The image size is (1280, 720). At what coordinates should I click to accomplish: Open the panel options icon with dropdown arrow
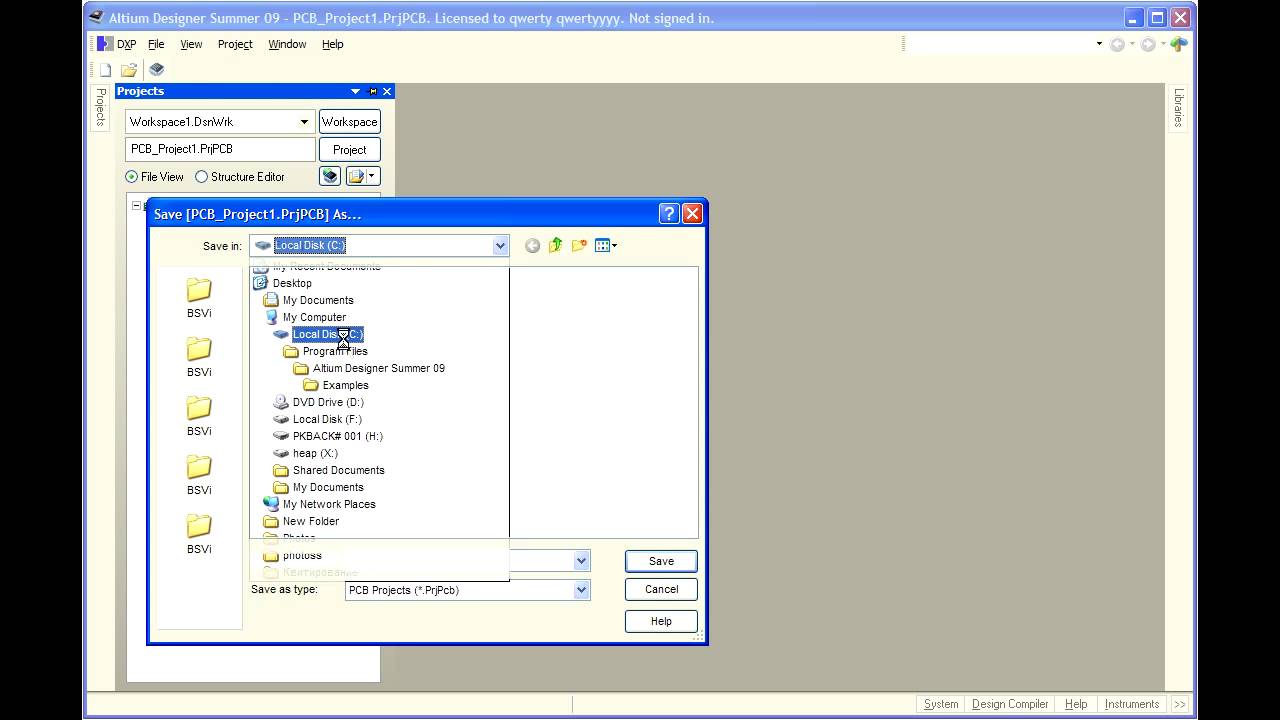click(x=362, y=176)
